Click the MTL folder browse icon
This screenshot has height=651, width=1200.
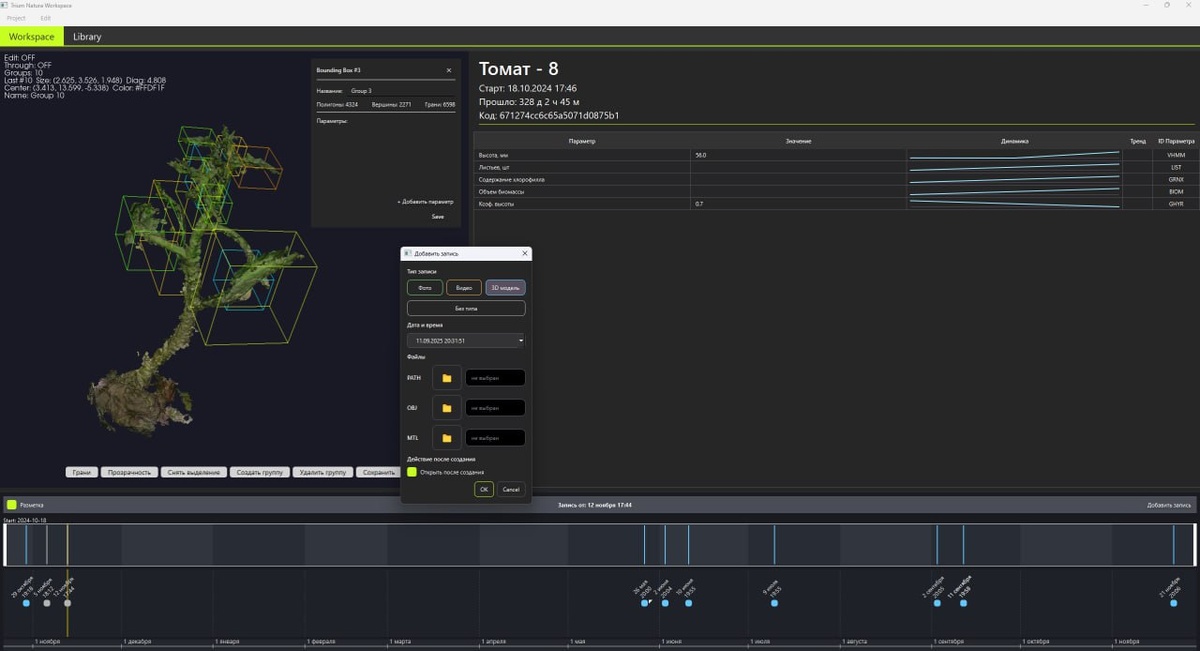click(447, 438)
